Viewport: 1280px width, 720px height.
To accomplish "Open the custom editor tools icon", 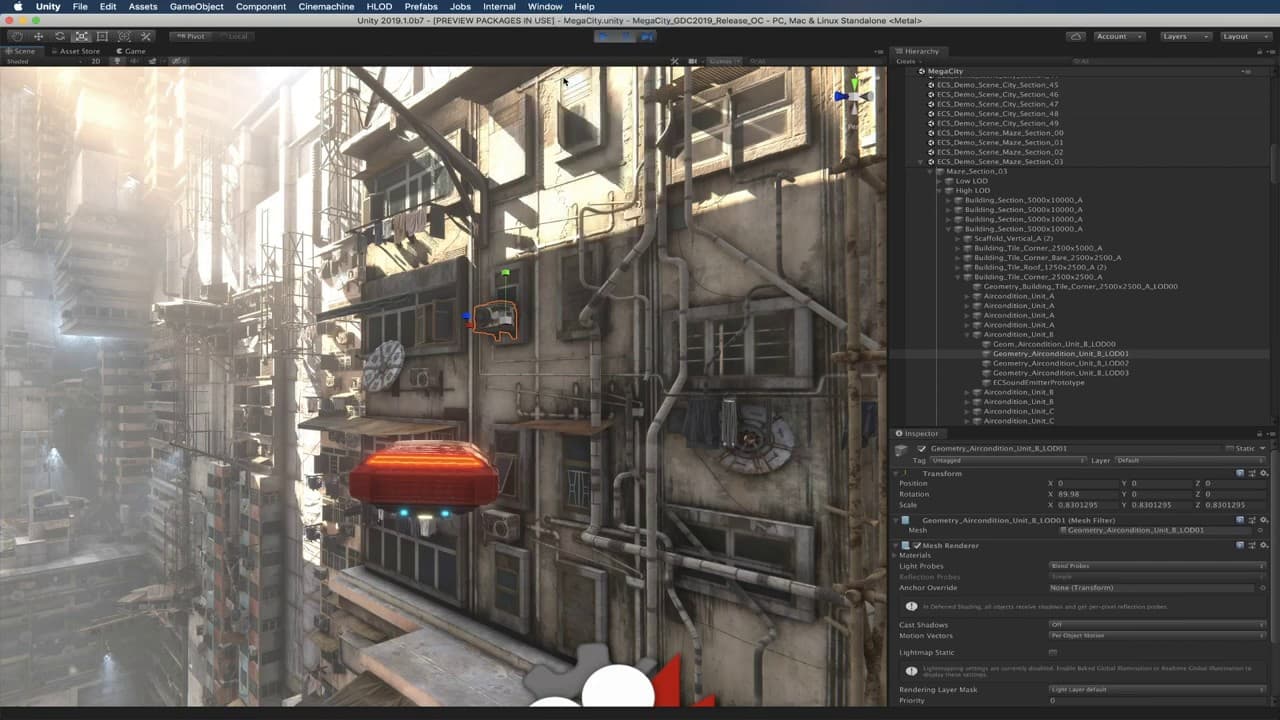I will (146, 37).
